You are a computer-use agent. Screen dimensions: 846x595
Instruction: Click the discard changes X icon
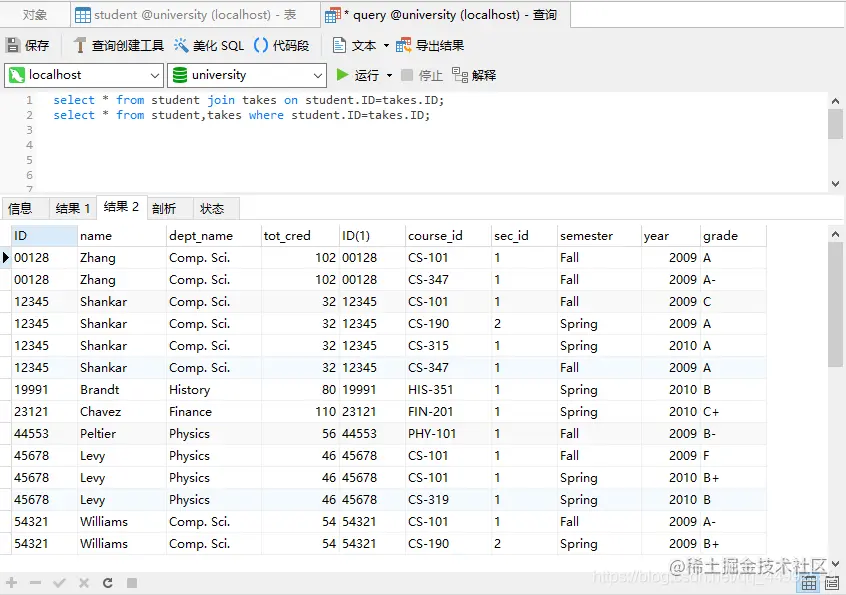(x=84, y=583)
